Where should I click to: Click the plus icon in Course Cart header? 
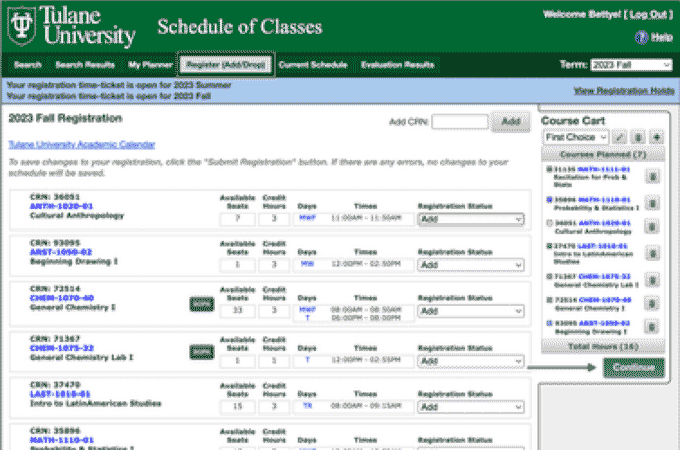point(657,137)
